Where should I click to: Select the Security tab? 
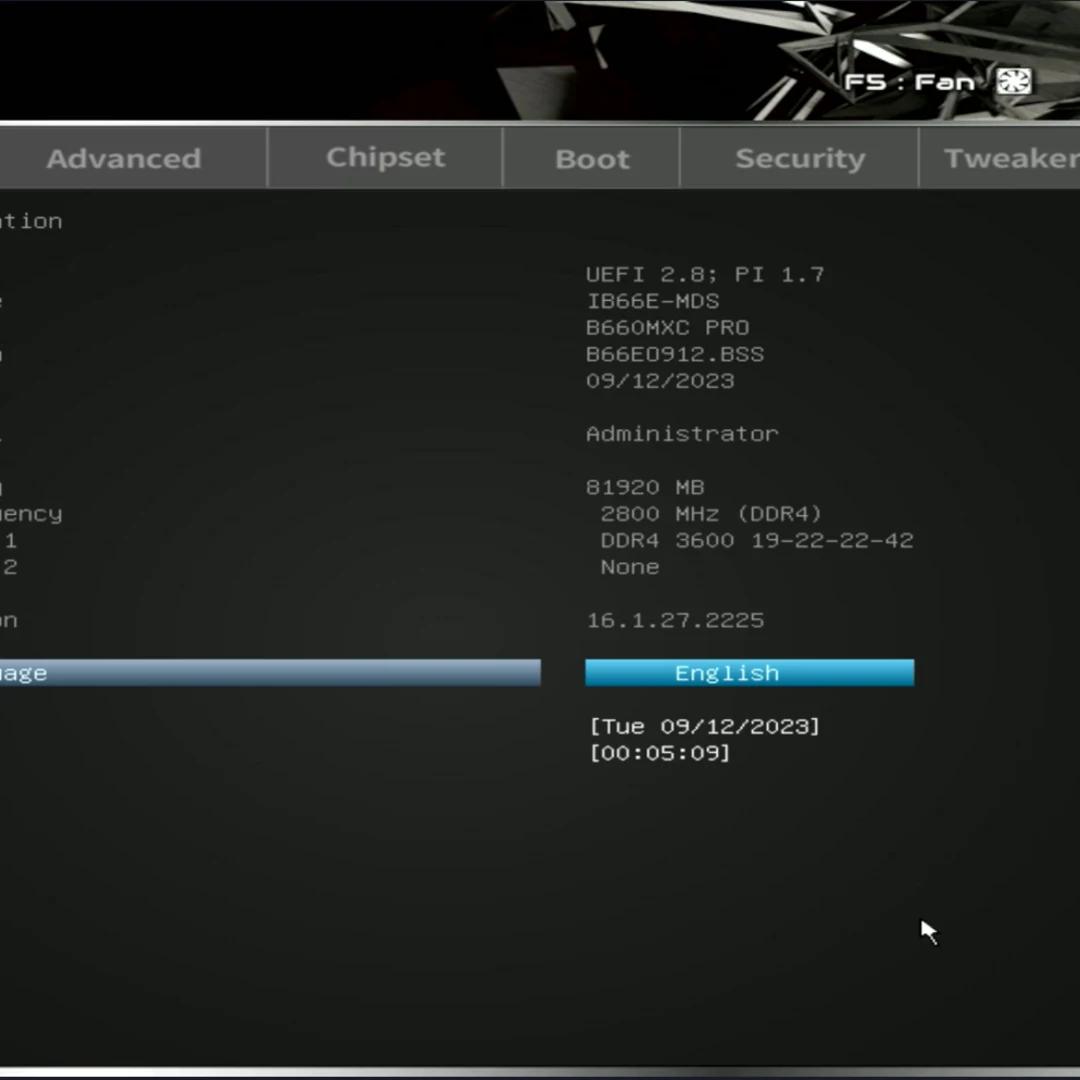tap(800, 158)
